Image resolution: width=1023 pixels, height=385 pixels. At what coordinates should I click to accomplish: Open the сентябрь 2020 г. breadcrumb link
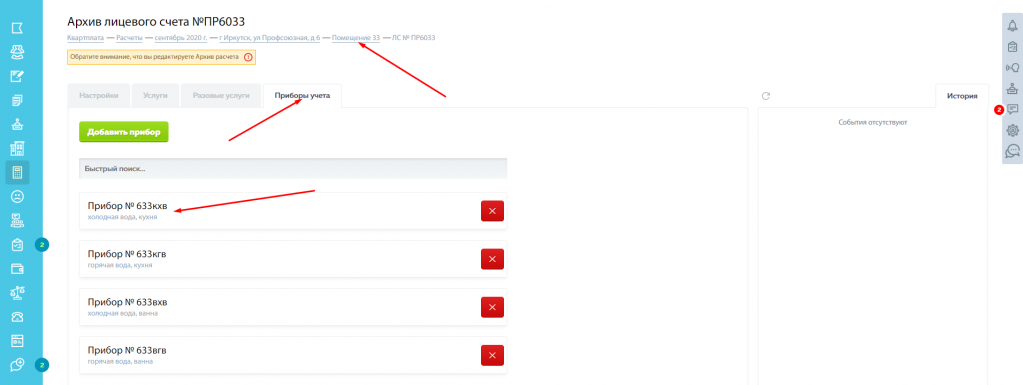(182, 38)
